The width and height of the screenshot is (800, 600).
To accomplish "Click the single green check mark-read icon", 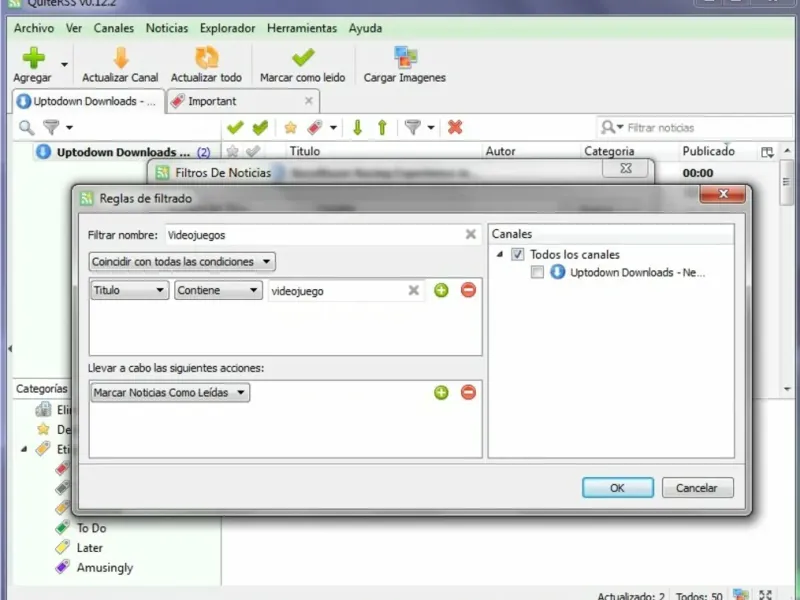I will 235,127.
